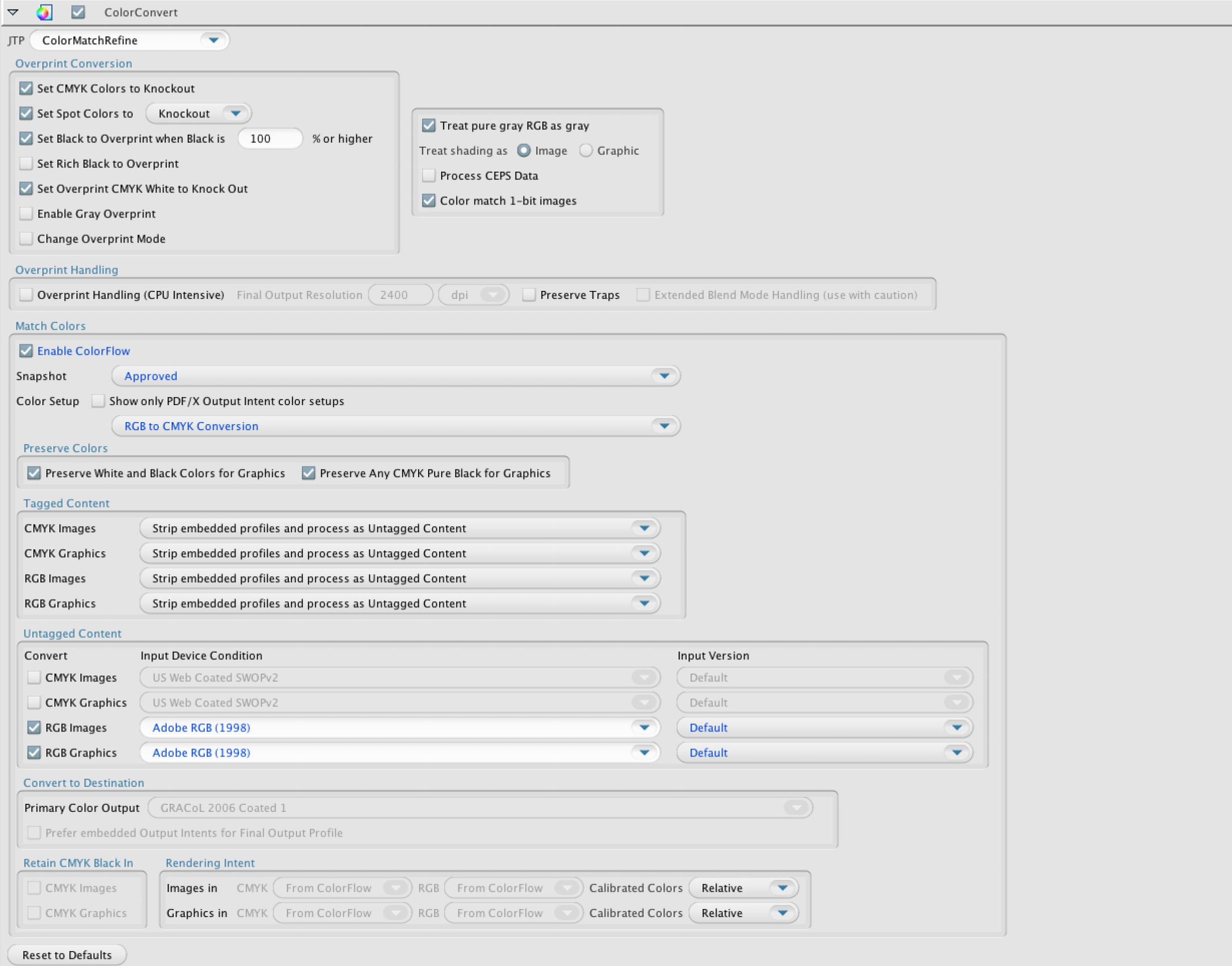Uncheck Set CMYK Colors to Knockout
1232x966 pixels.
pos(26,88)
